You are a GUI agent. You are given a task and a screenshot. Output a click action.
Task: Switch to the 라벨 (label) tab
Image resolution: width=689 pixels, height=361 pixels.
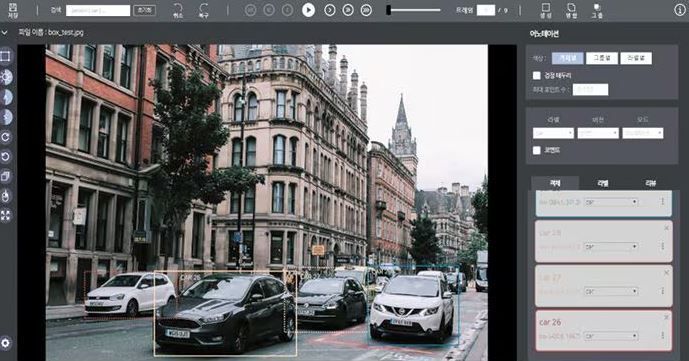[602, 183]
